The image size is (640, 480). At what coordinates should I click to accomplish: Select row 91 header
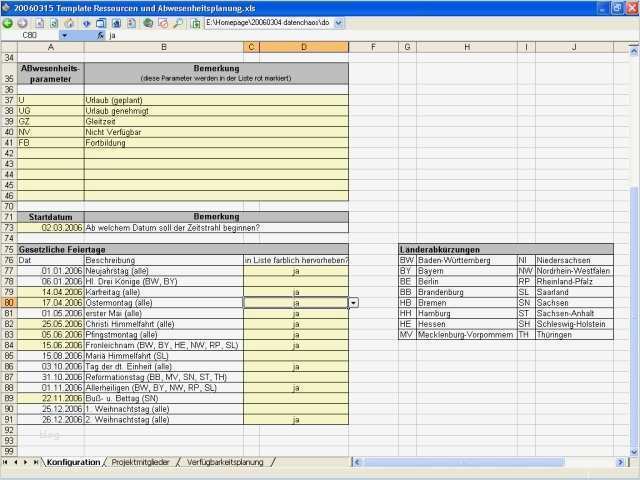click(9, 420)
